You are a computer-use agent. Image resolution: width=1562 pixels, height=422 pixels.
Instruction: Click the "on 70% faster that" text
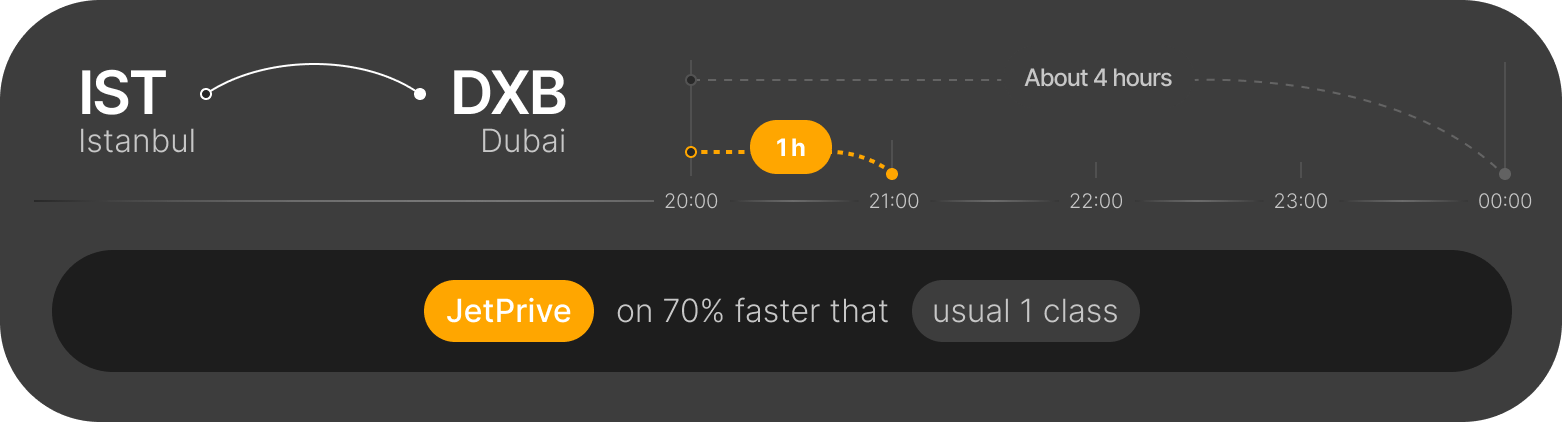pyautogui.click(x=752, y=311)
